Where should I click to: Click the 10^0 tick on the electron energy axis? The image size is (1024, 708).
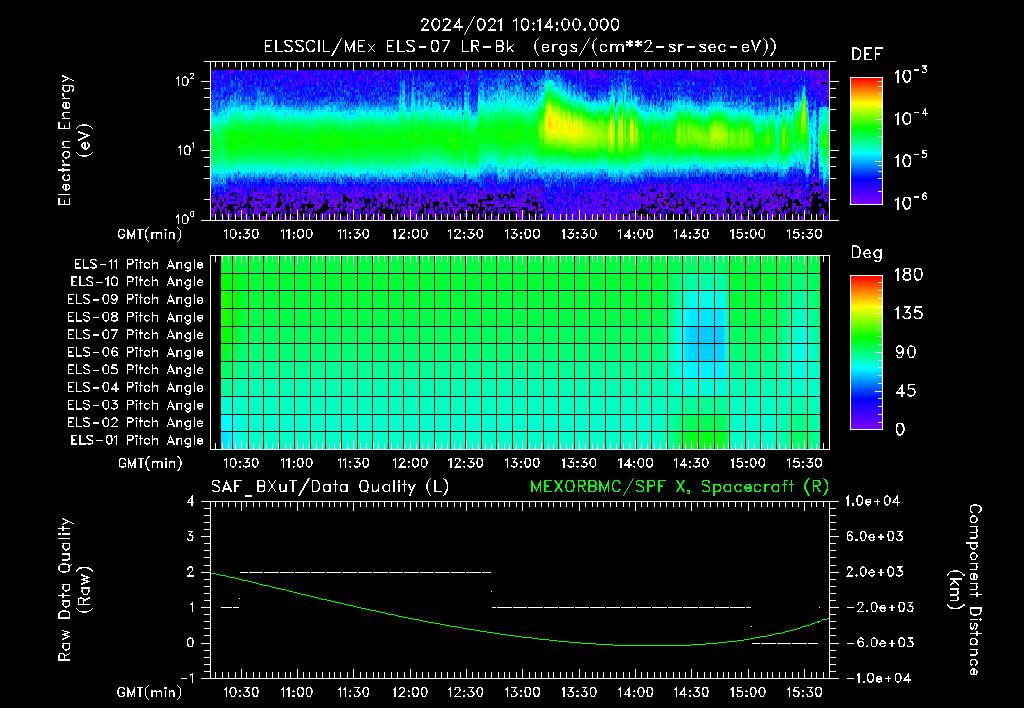click(185, 217)
